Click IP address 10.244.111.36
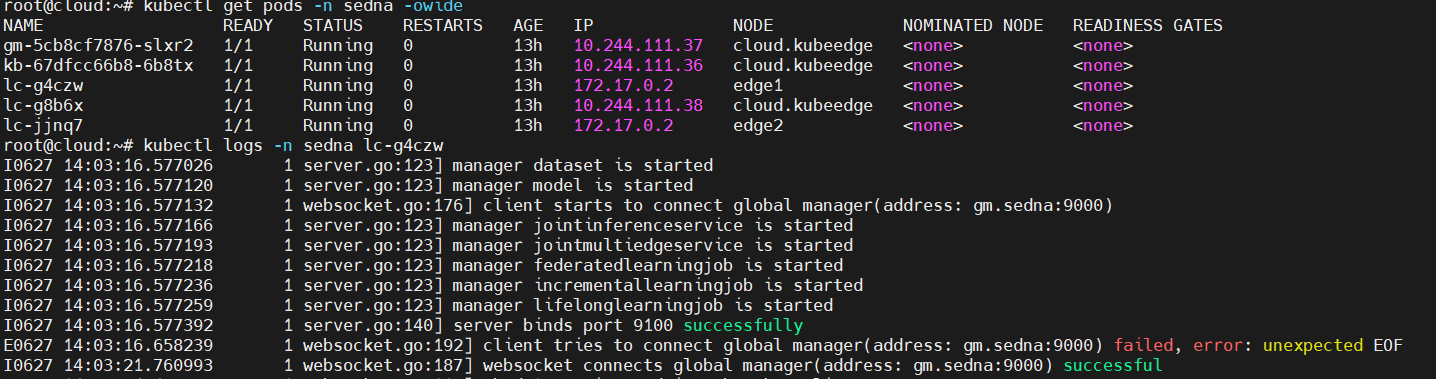Viewport: 1436px width, 379px height. click(638, 66)
